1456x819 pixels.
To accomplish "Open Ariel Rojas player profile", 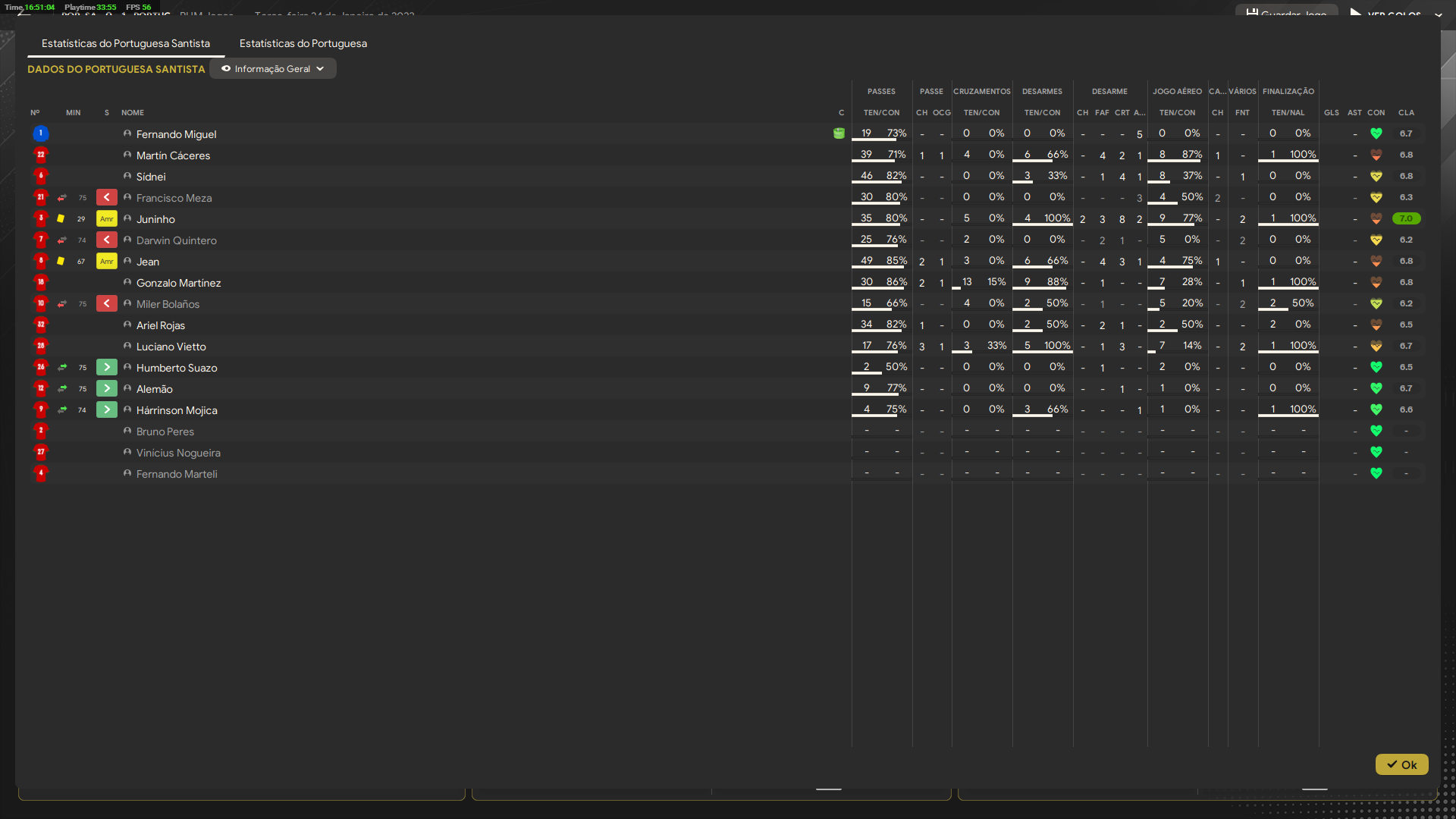I will pyautogui.click(x=161, y=325).
